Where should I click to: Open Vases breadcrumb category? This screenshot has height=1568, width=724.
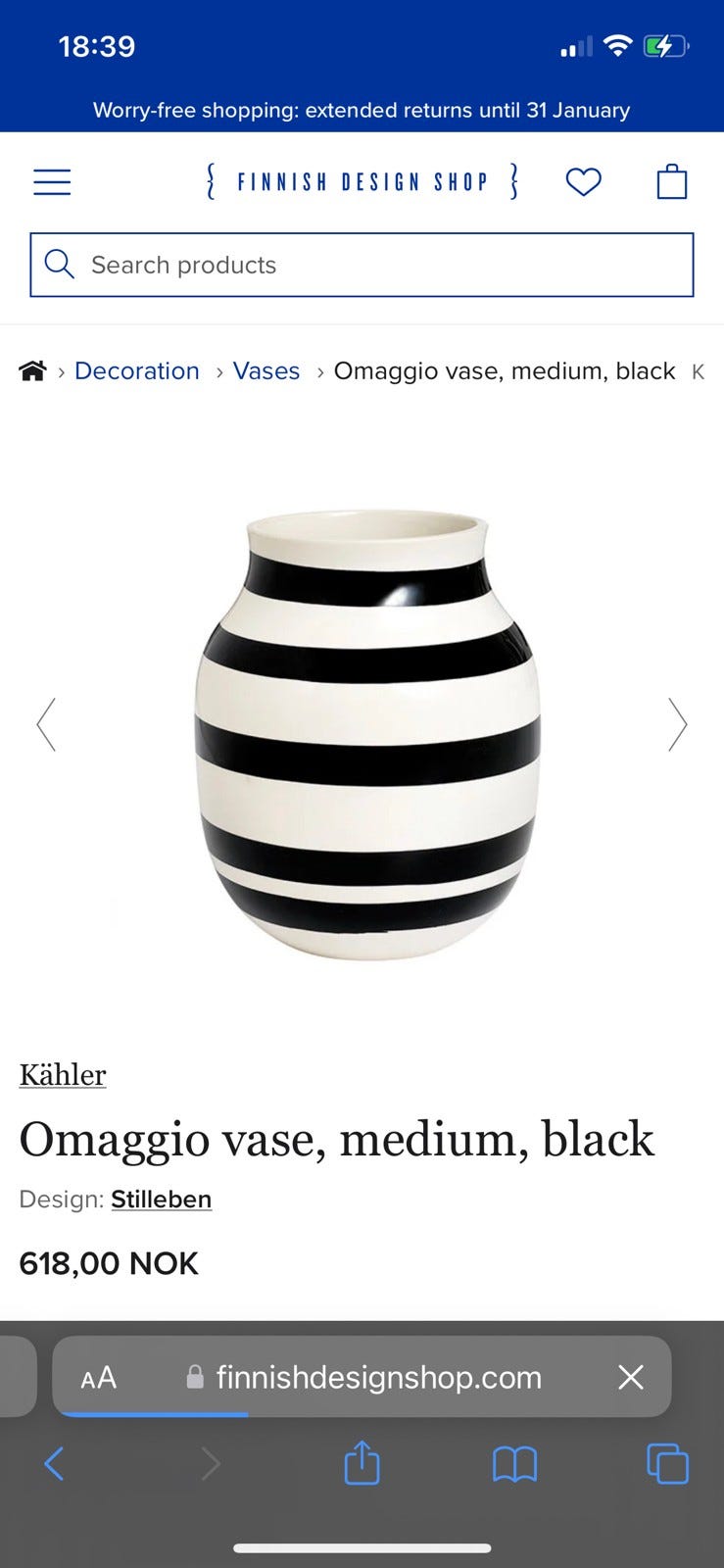[266, 371]
